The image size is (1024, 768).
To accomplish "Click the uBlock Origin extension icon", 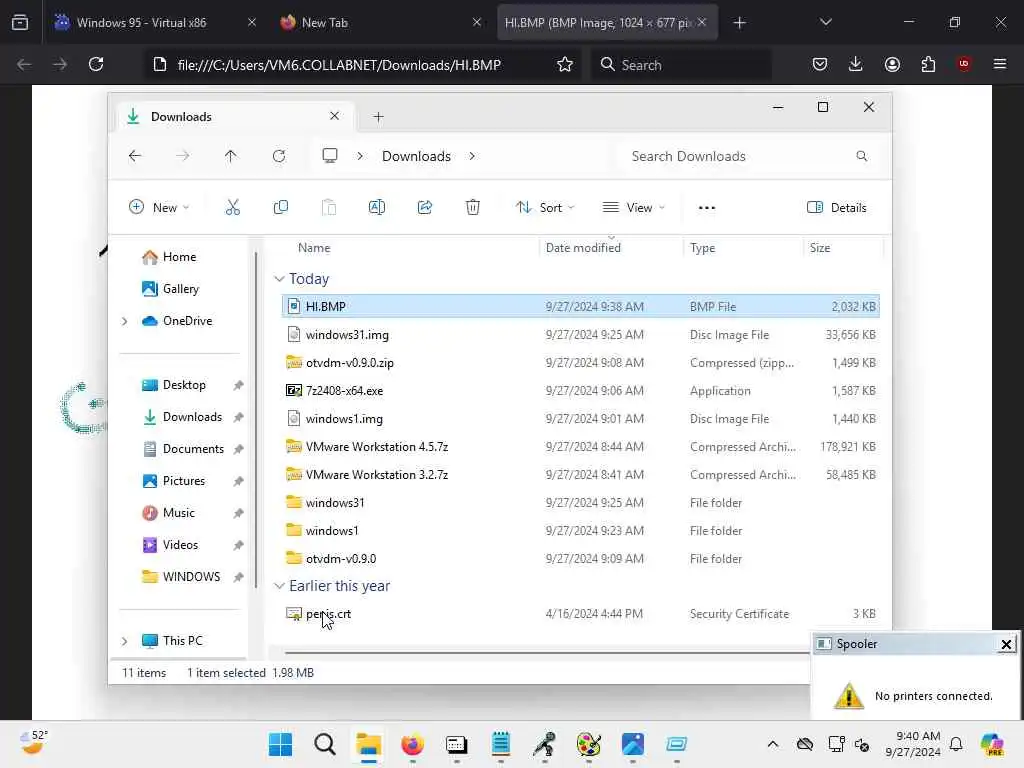I will (x=964, y=64).
